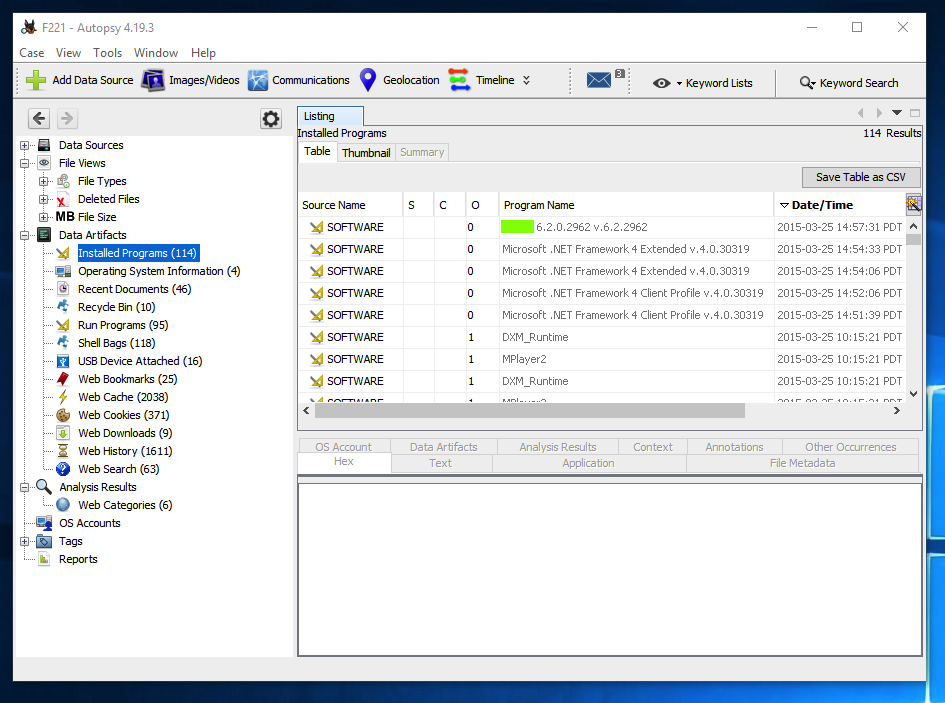Open the Help menu

coord(203,53)
